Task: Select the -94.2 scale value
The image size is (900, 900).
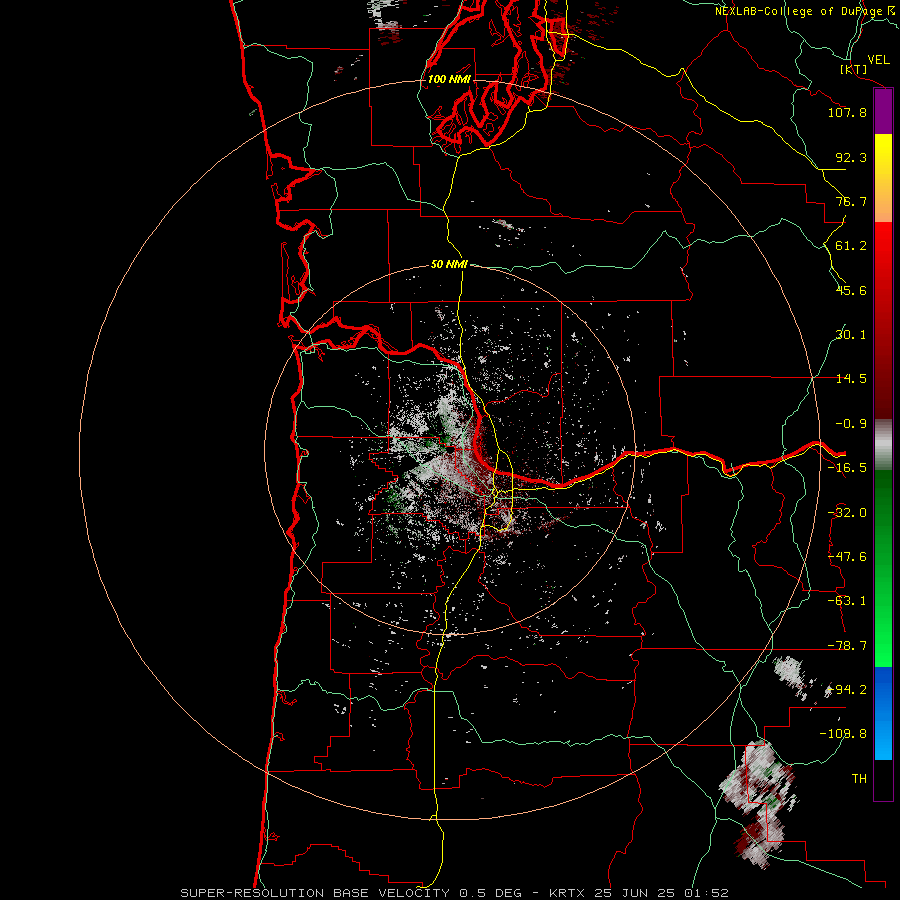Action: pos(847,690)
